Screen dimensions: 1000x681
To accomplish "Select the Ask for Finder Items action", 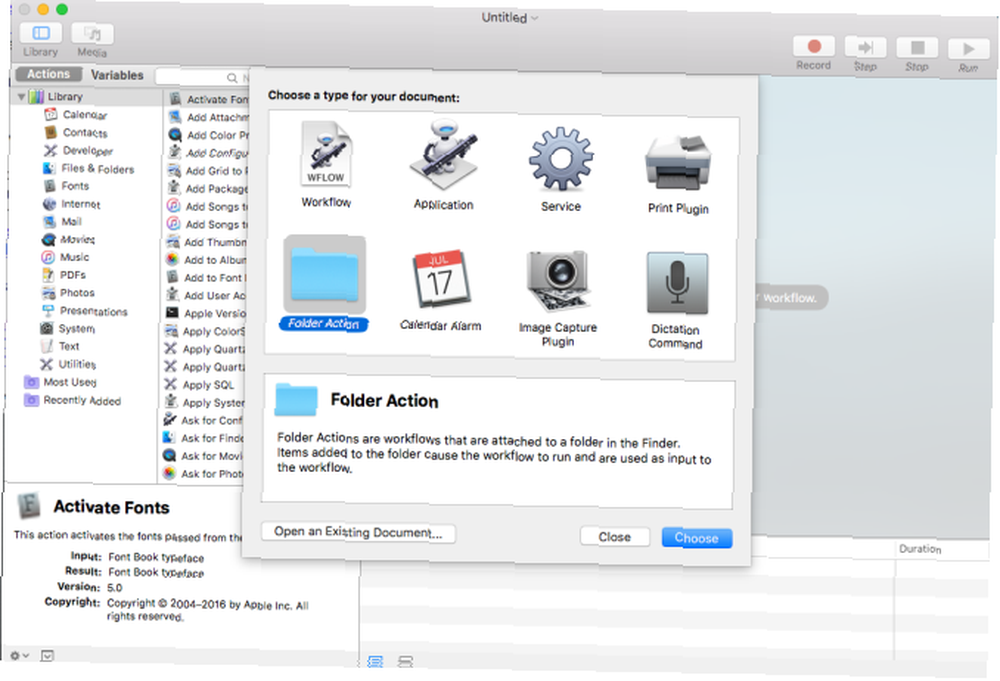I will click(203, 438).
